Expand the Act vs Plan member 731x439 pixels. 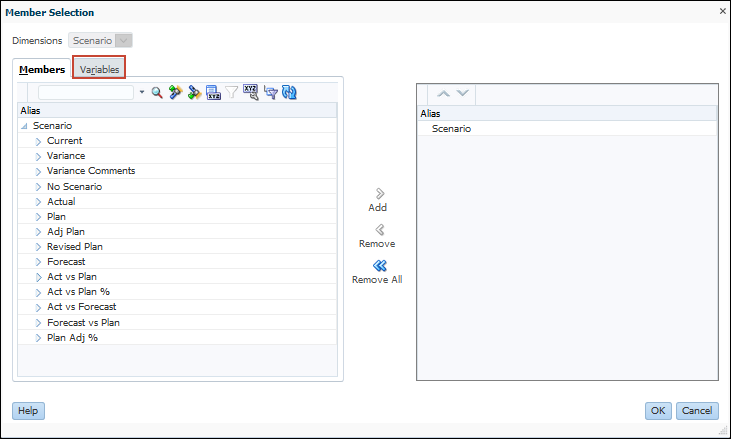coord(38,277)
